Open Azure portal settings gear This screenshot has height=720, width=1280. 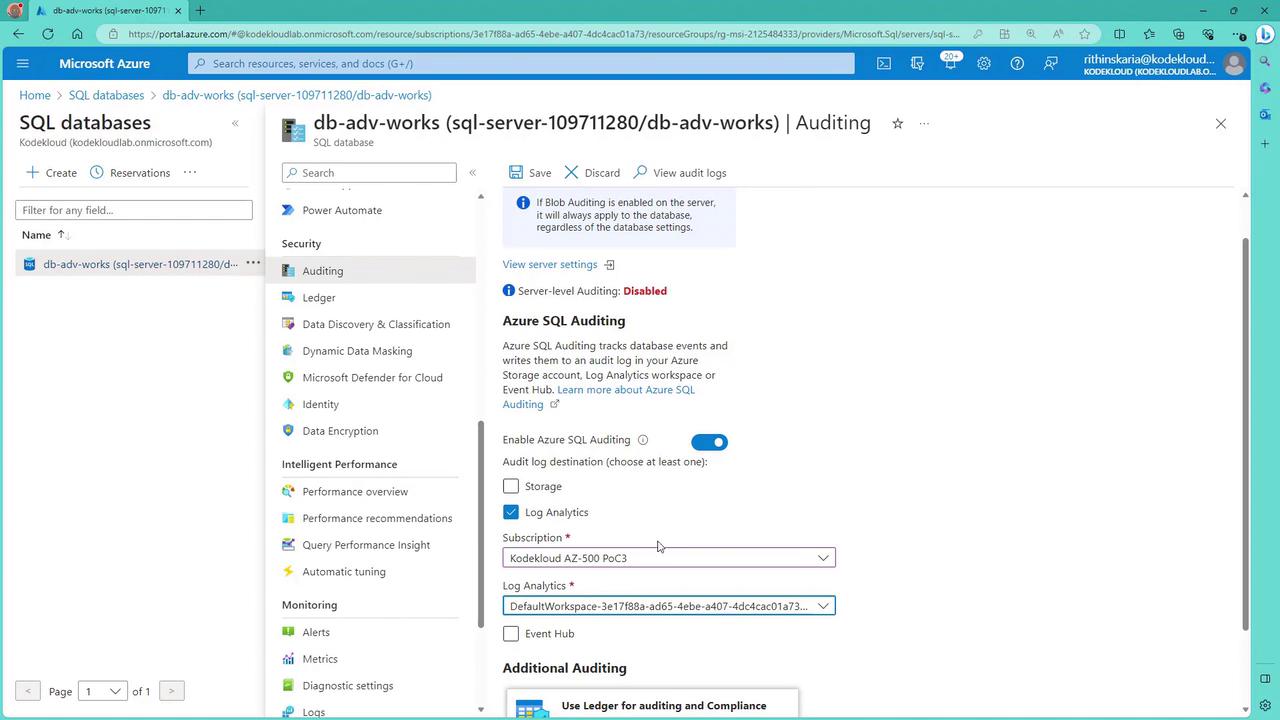pos(984,64)
